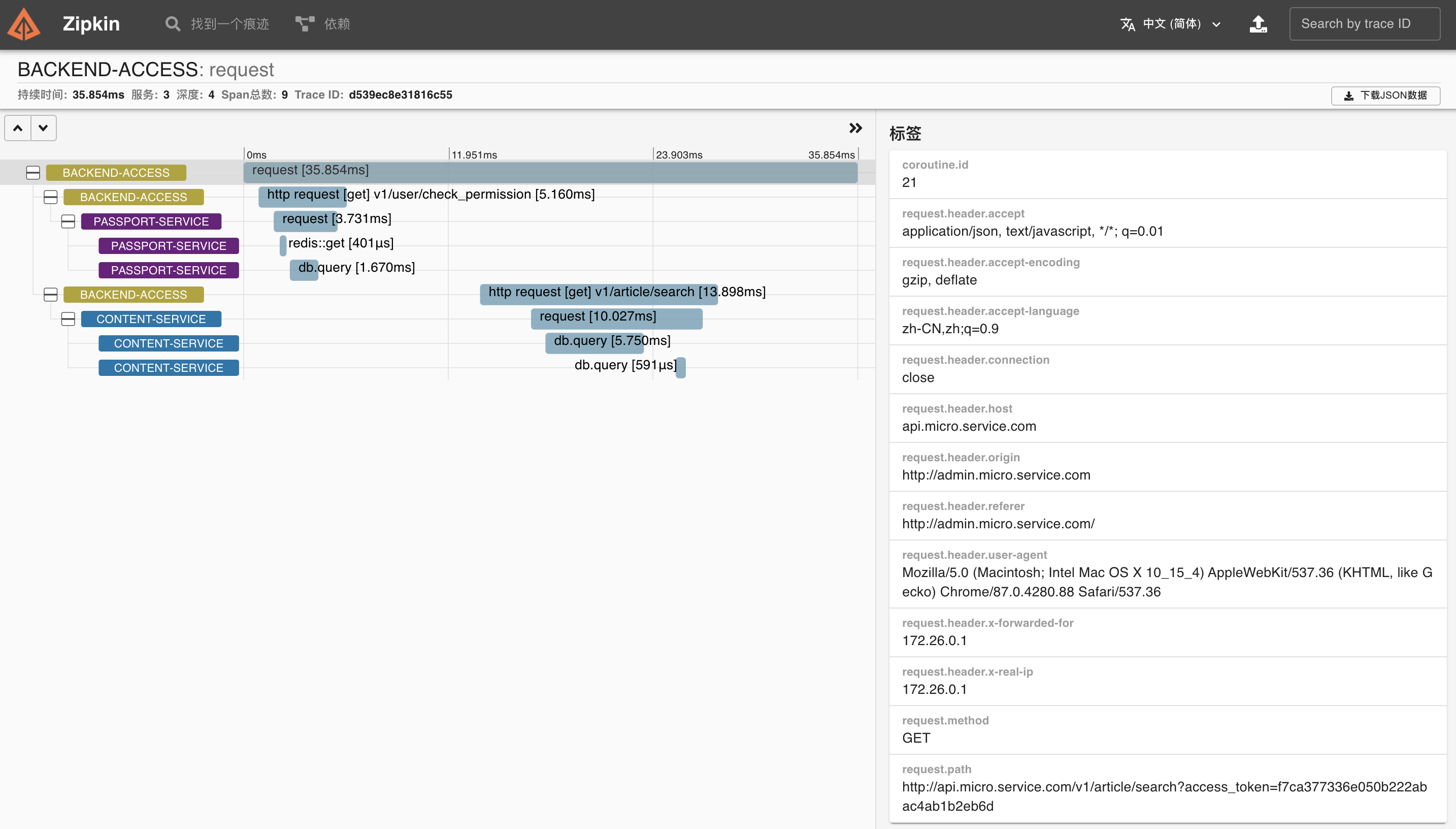Image resolution: width=1456 pixels, height=829 pixels.
Task: Click the 下载JSON数据 download button
Action: [1385, 95]
